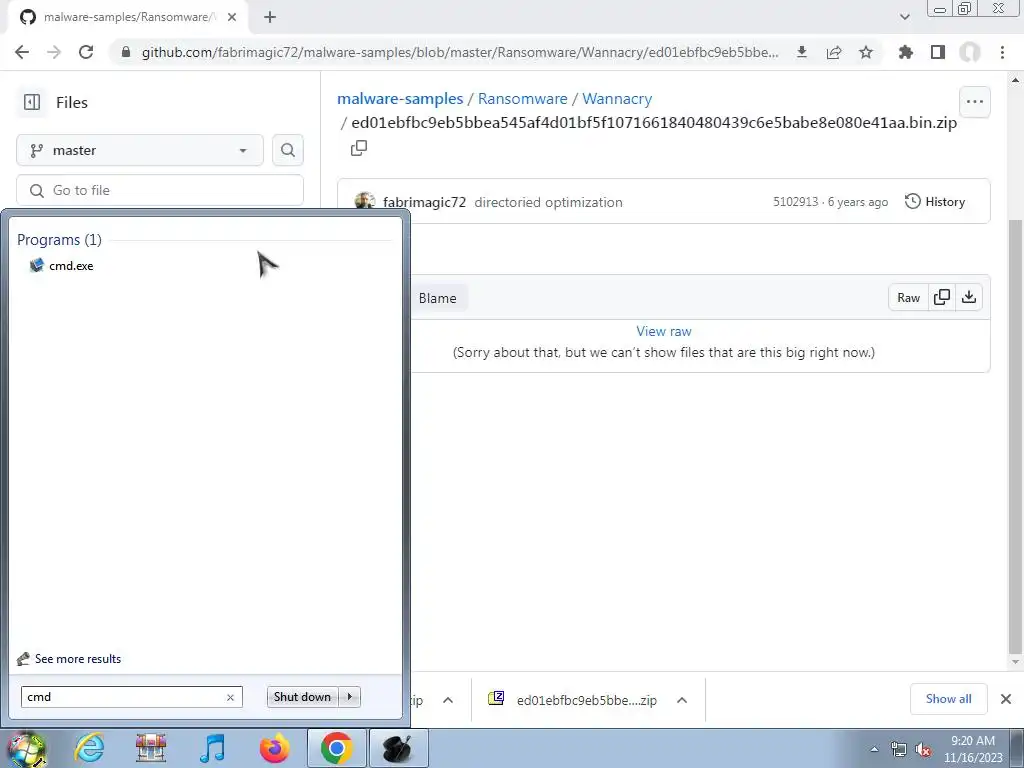Open the Chrome extensions puzzle icon
1024x768 pixels.
coord(906,52)
